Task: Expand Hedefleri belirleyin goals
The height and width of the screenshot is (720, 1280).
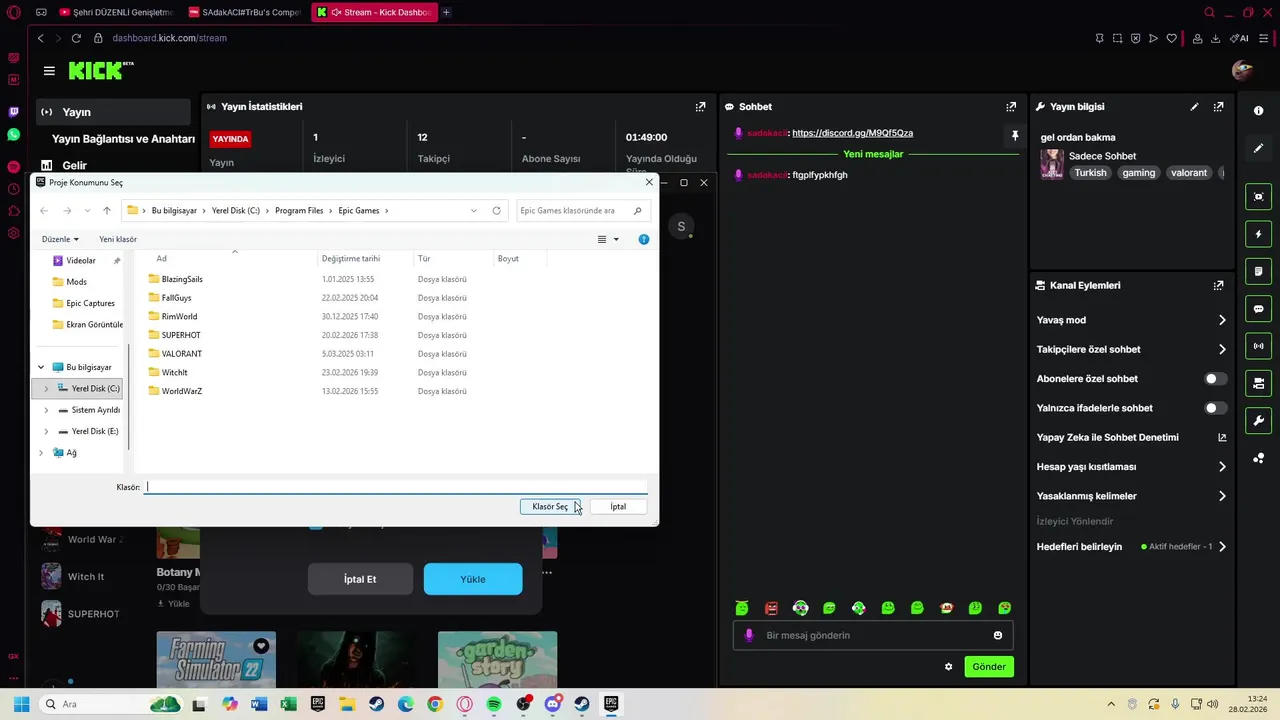Action: coord(1222,547)
